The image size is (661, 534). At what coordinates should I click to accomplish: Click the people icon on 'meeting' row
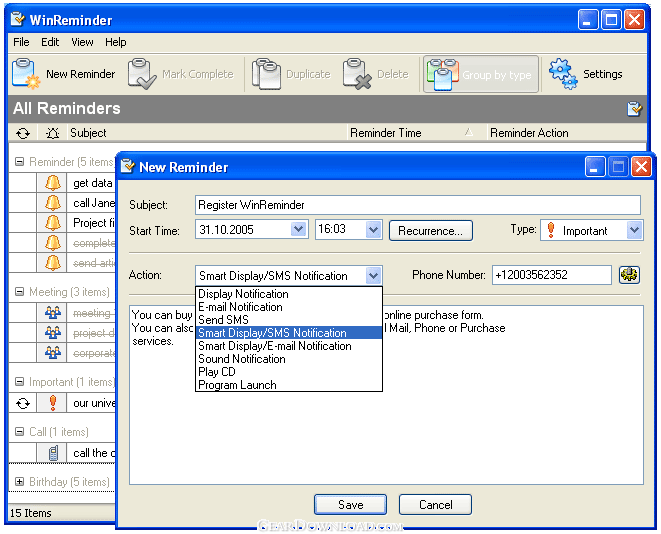pyautogui.click(x=53, y=313)
